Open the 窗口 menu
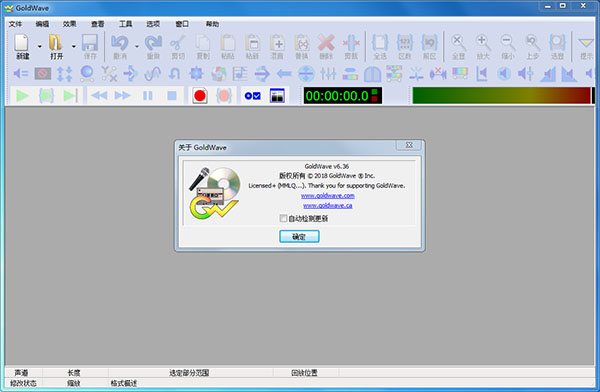This screenshot has width=600, height=392. [182, 24]
